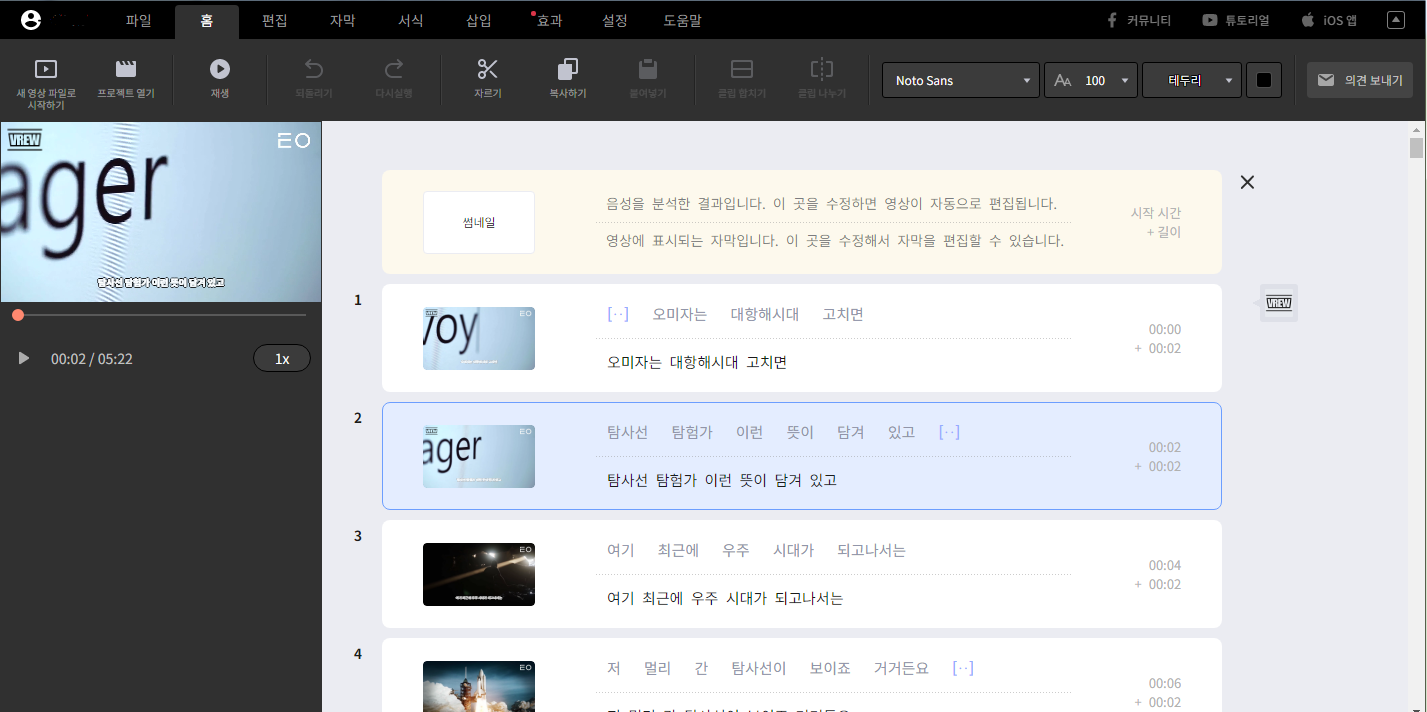Open the 삽입 menu tab
The height and width of the screenshot is (712, 1427).
point(478,20)
